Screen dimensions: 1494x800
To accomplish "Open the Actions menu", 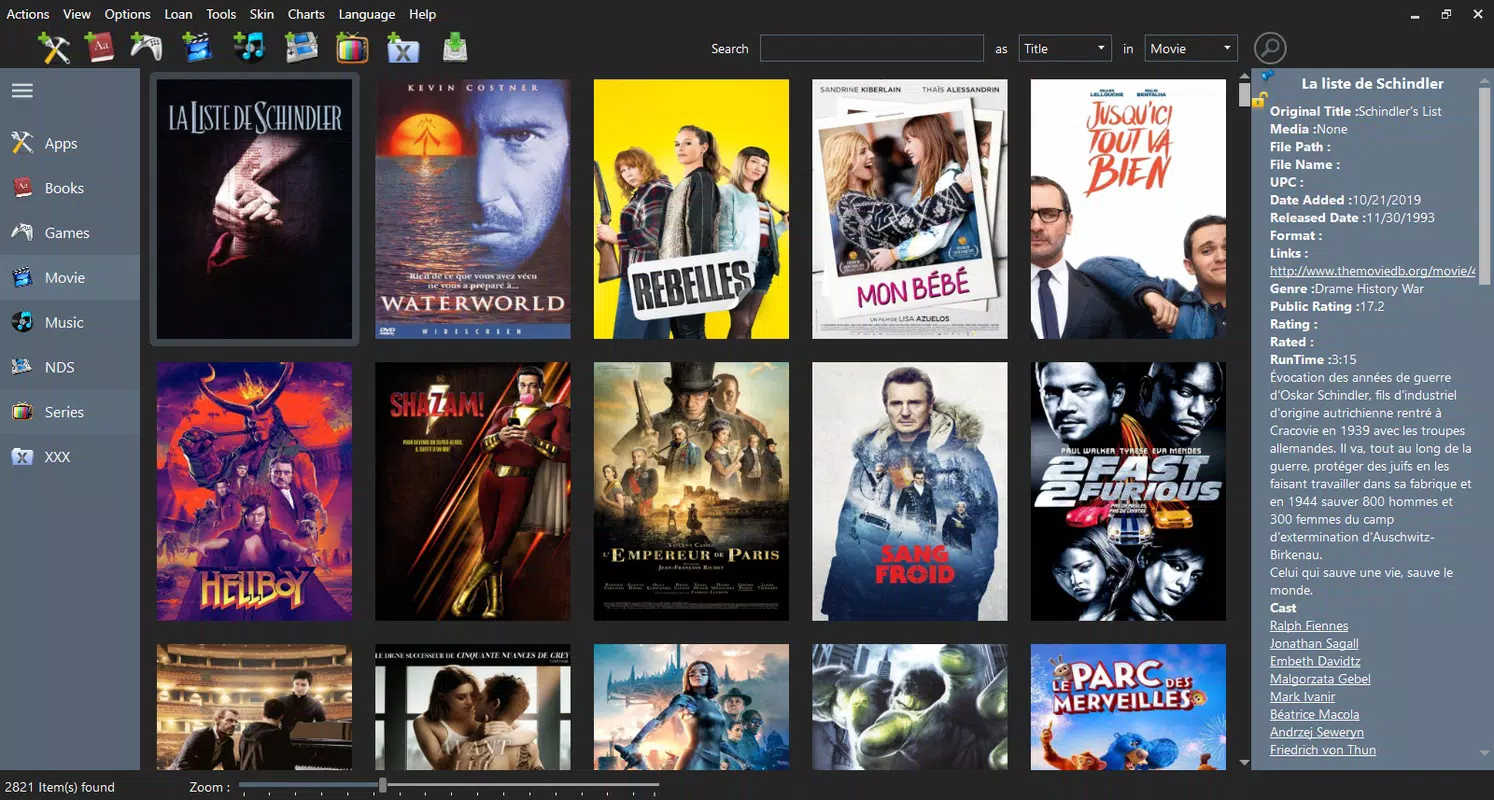I will pyautogui.click(x=28, y=14).
